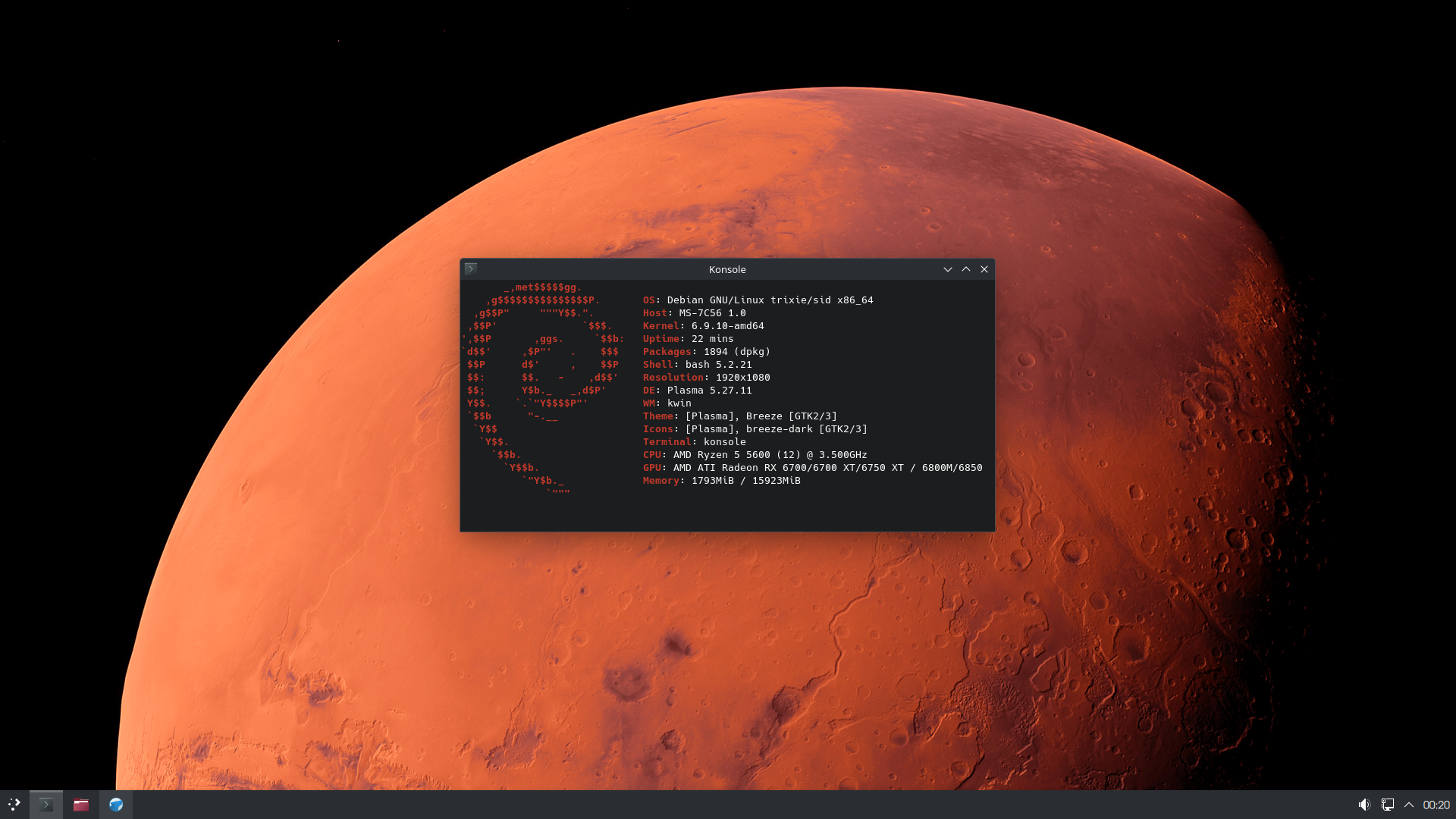
Task: Launch the file manager from the taskbar
Action: click(81, 805)
